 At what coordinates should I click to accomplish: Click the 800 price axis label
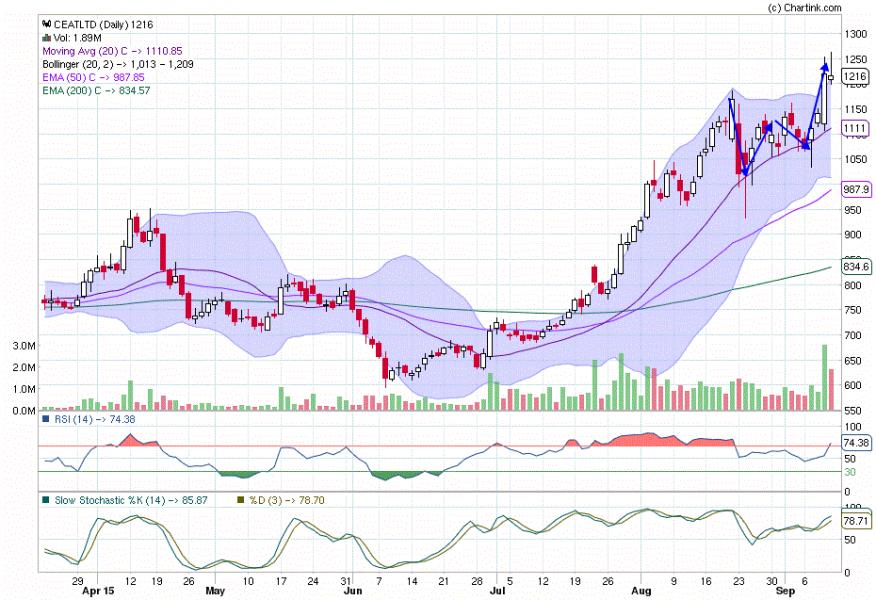pos(853,285)
